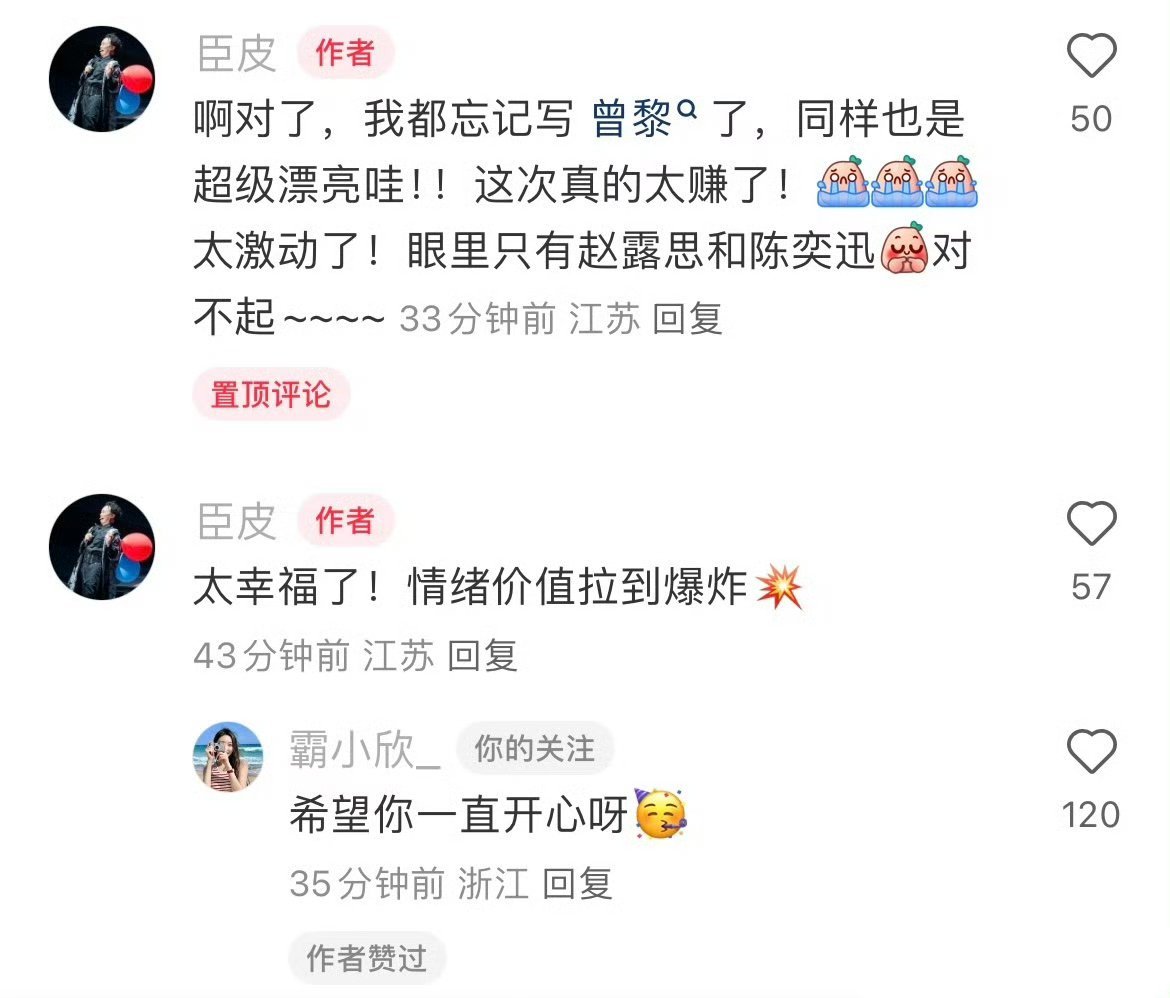1170x998 pixels.
Task: Tap the search icon next to 曾黎
Action: tap(686, 110)
